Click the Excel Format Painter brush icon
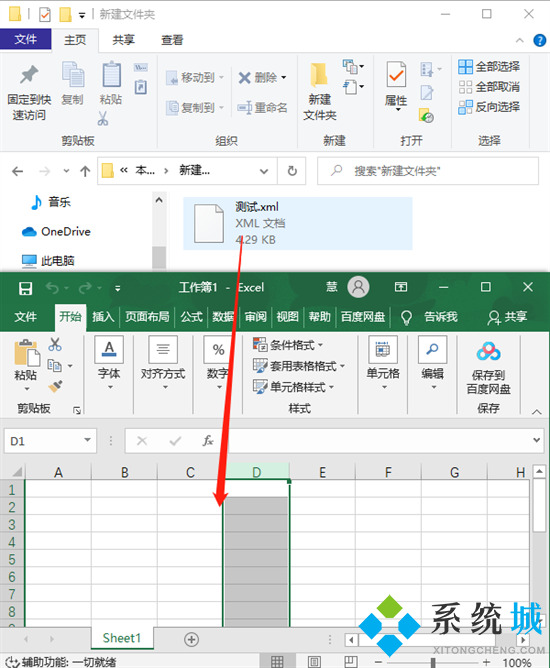 (55, 386)
